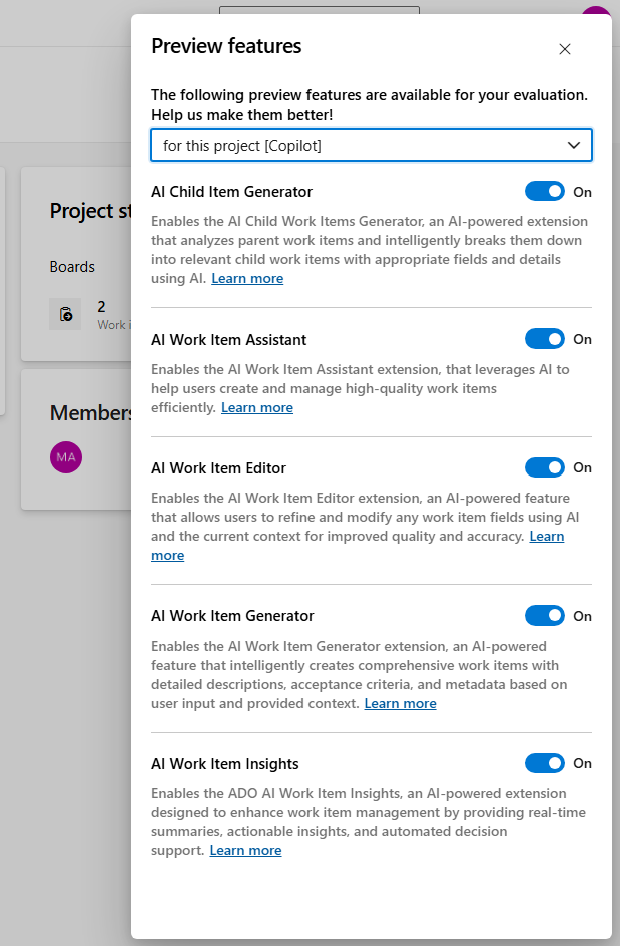The image size is (620, 946).
Task: Open Learn more for AI Child Item Generator
Action: click(247, 278)
